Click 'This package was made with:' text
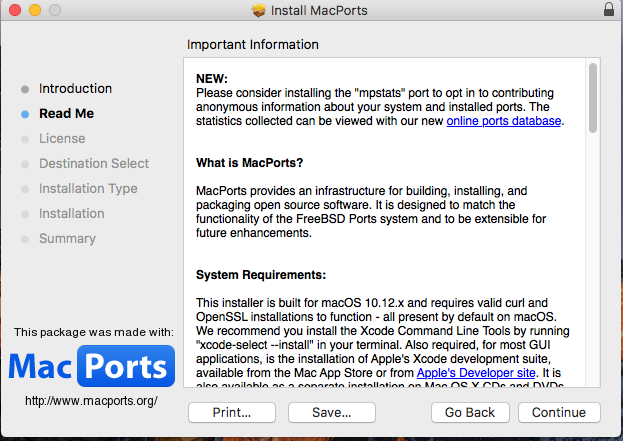This screenshot has height=441, width=623. coord(94,332)
